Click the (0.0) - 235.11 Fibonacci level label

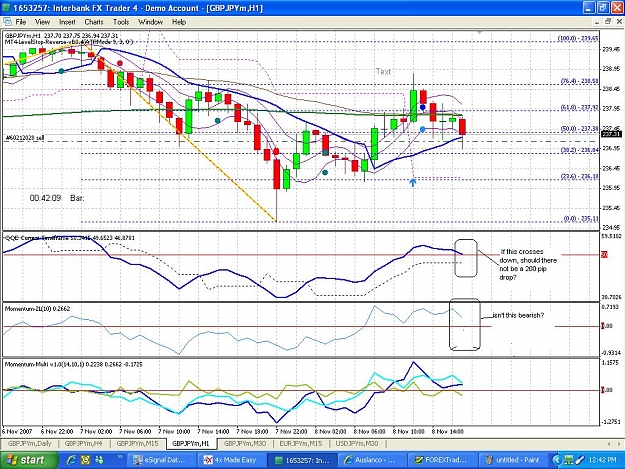[x=581, y=219]
